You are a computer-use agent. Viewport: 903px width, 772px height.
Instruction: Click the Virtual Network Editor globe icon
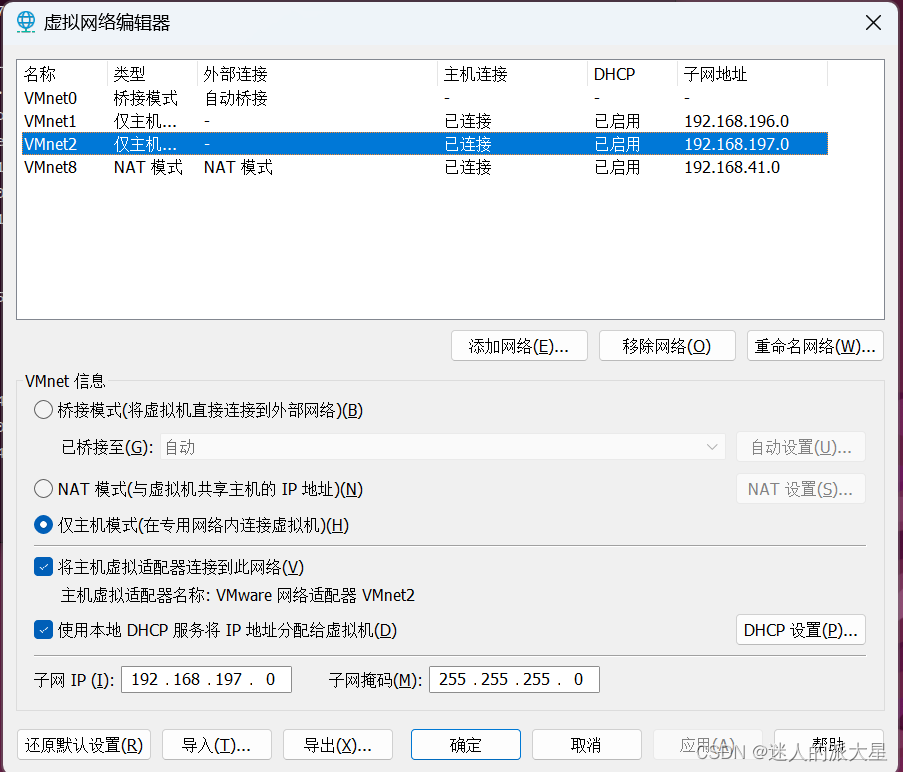tap(26, 22)
